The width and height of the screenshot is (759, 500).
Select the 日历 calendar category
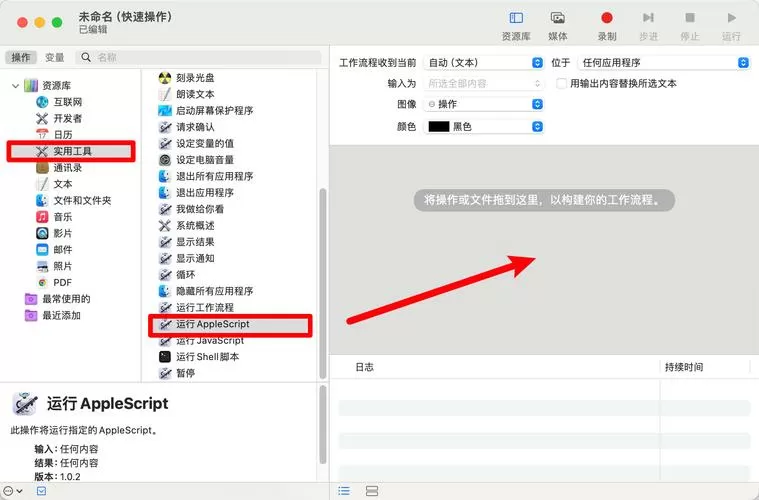point(54,135)
